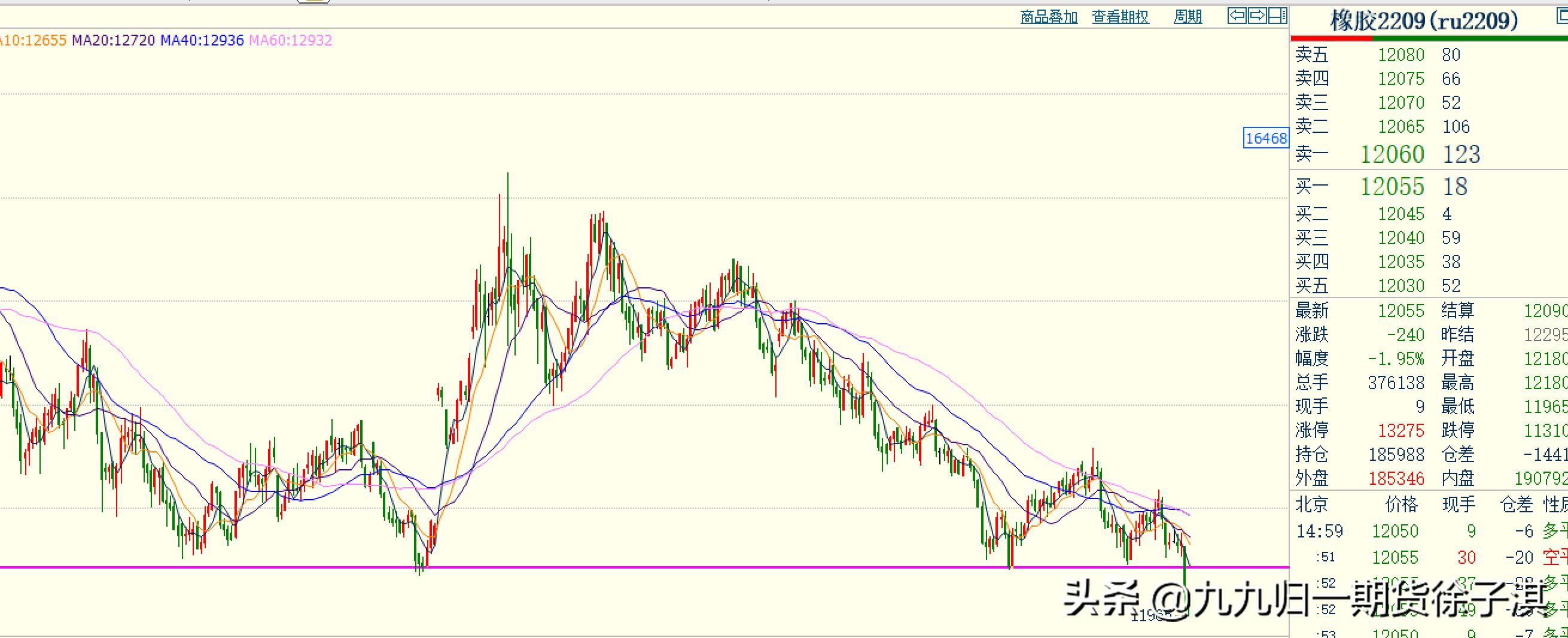
Task: Click the 卖四 price 12075
Action: 1401,78
